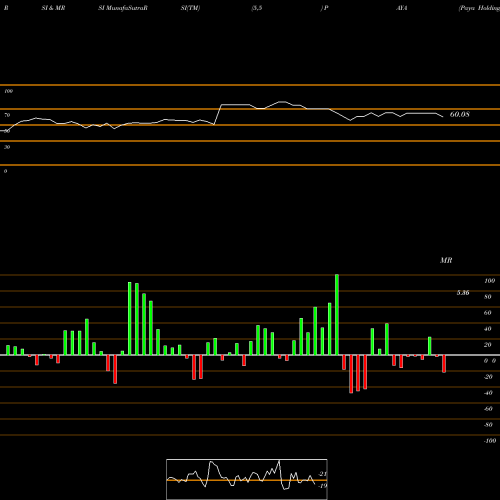Click the 30 level label on RSI axis
500x500 pixels.
tap(7, 147)
